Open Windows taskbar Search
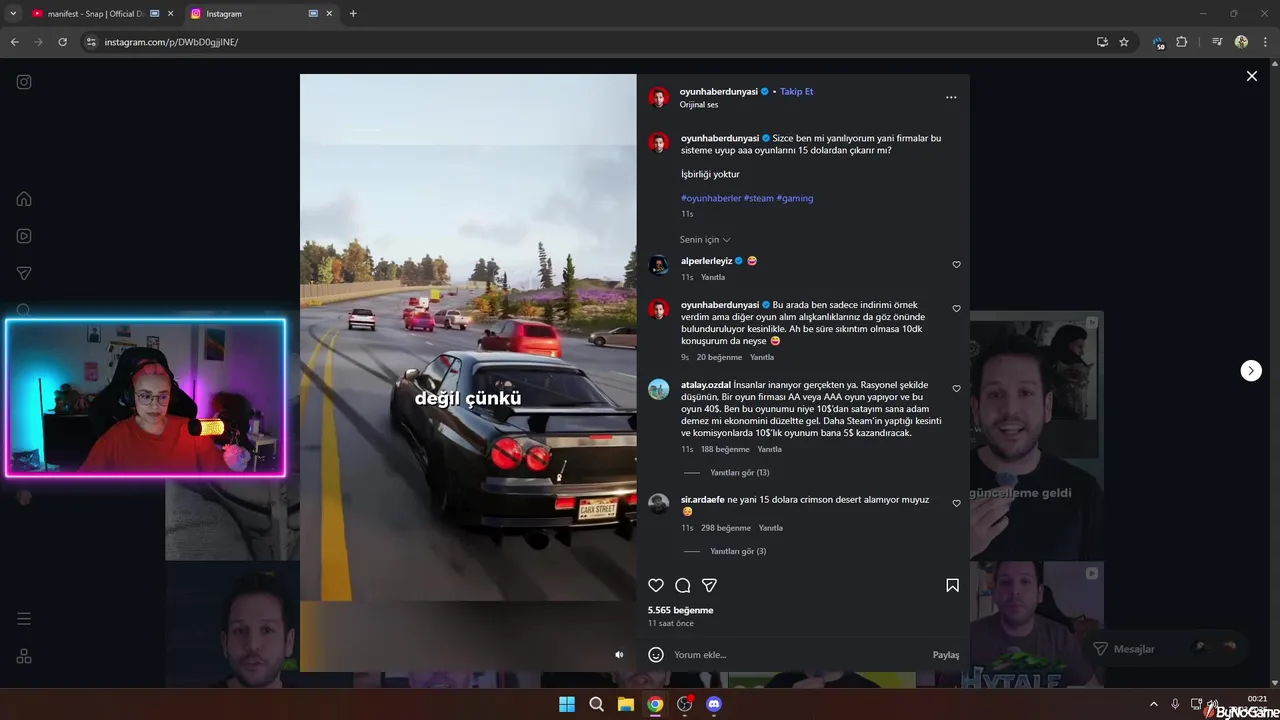1280x720 pixels. pyautogui.click(x=596, y=704)
